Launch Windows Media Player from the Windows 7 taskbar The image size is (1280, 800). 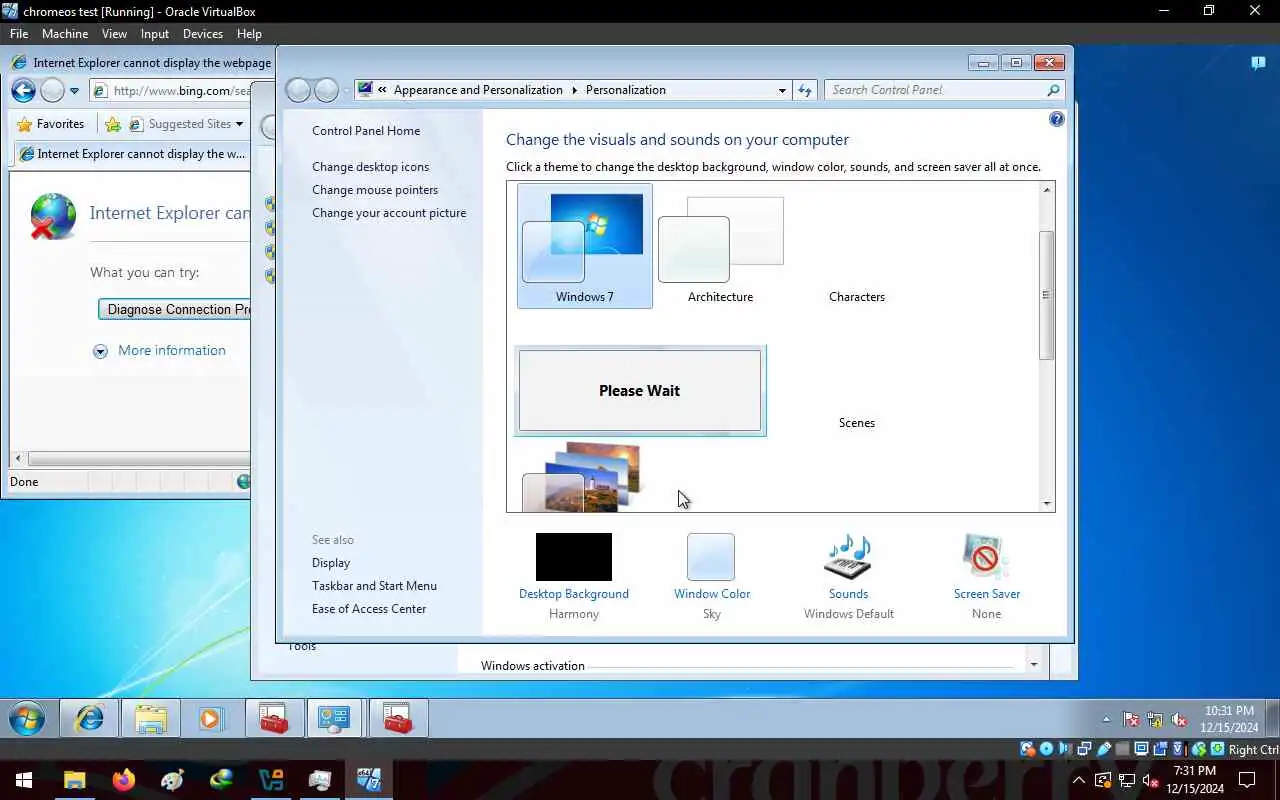[x=211, y=719]
